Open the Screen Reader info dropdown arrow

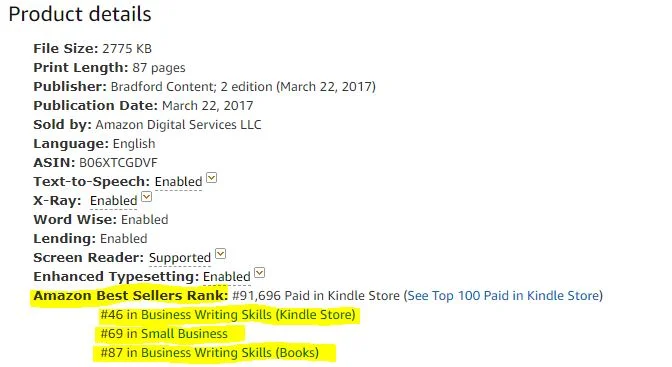tap(220, 254)
